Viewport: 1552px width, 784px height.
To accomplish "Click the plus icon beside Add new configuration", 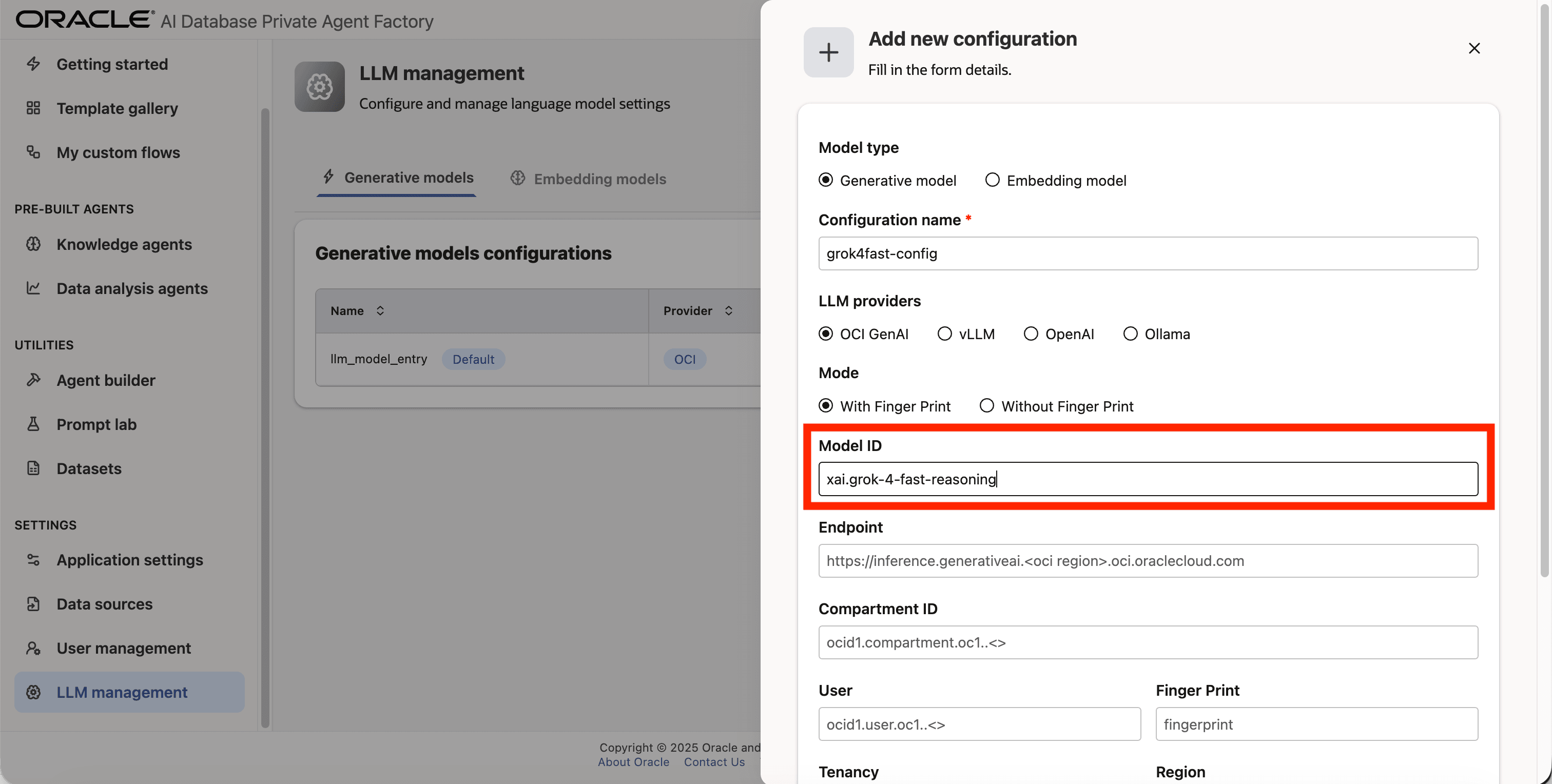I will 828,52.
